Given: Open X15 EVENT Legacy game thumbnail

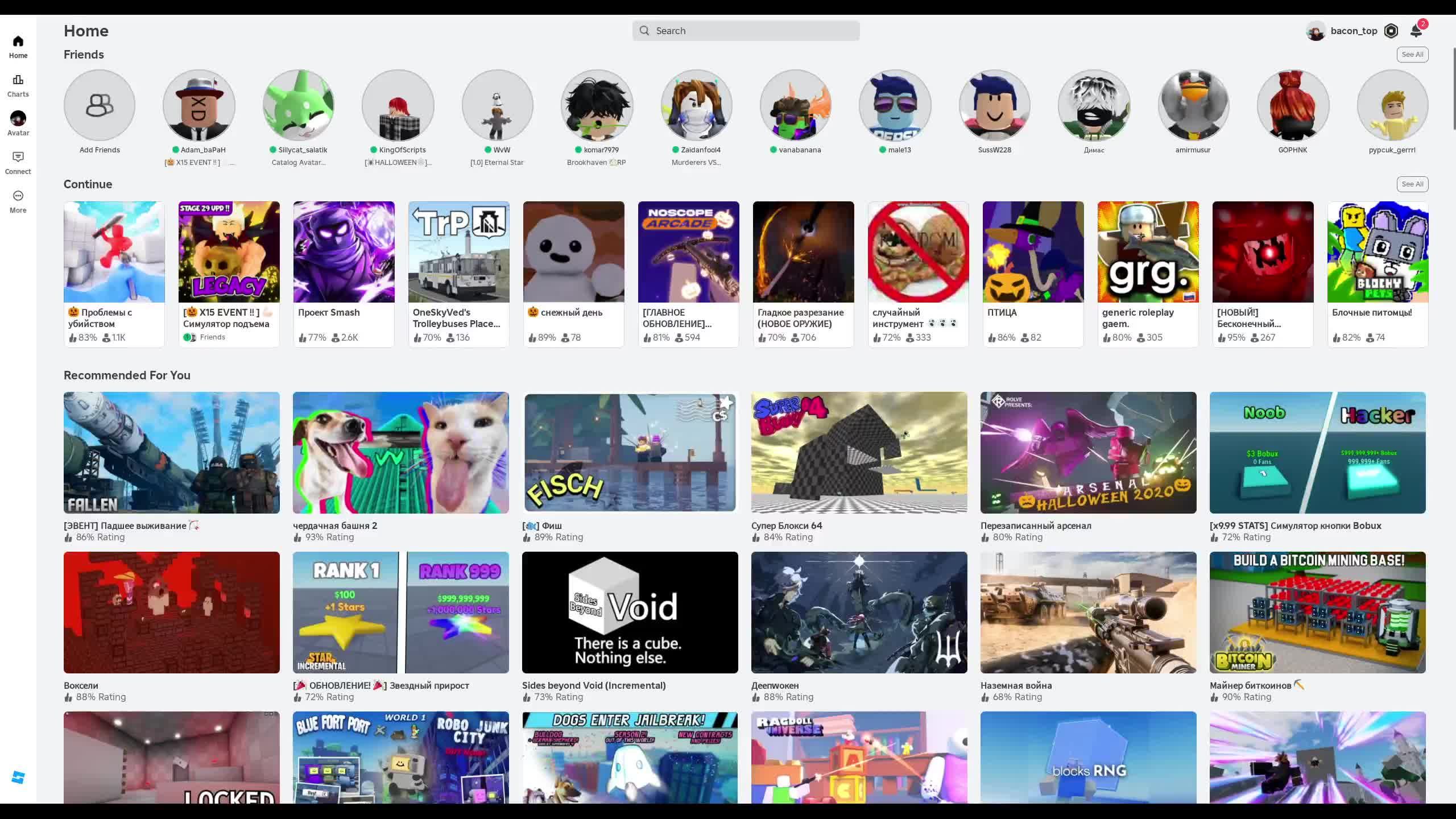Looking at the screenshot, I should 229,252.
